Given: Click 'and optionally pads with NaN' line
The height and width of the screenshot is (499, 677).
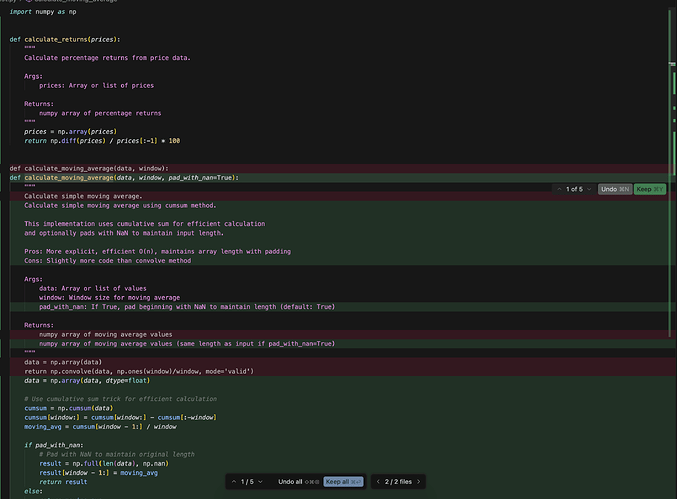Looking at the screenshot, I should pos(124,233).
